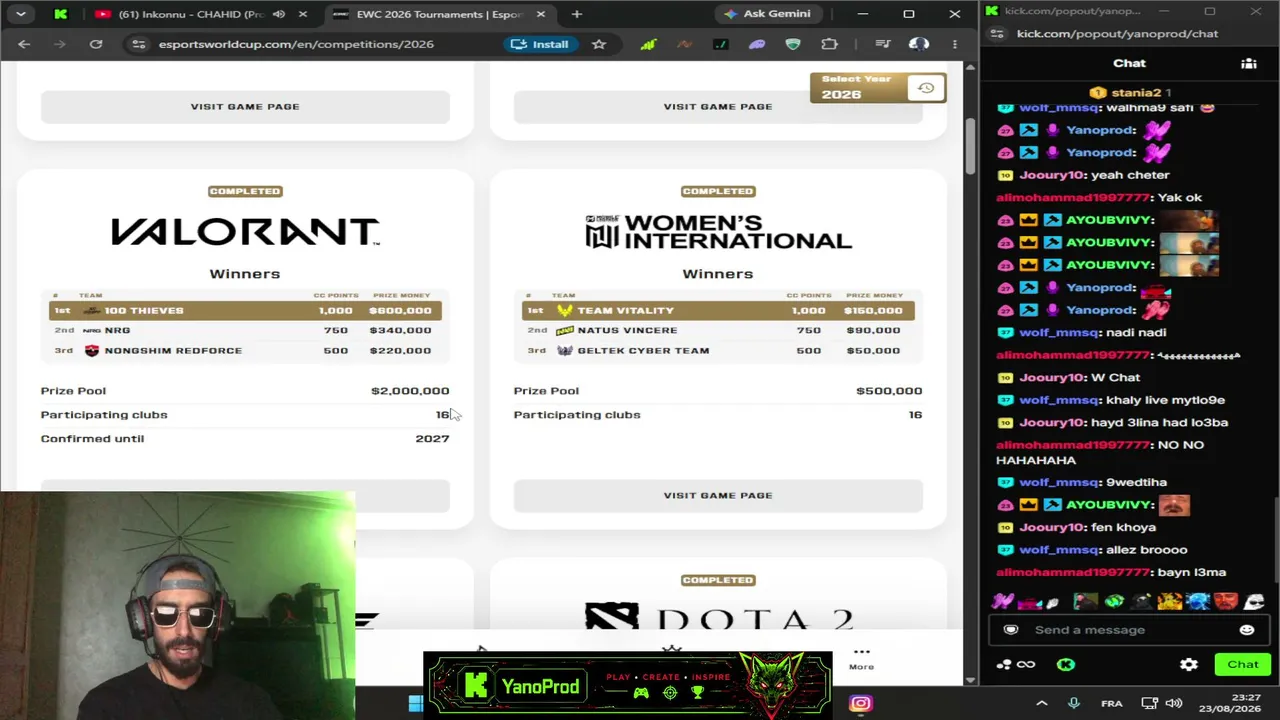Close the EWC 2026 Tournaments tab

(541, 14)
